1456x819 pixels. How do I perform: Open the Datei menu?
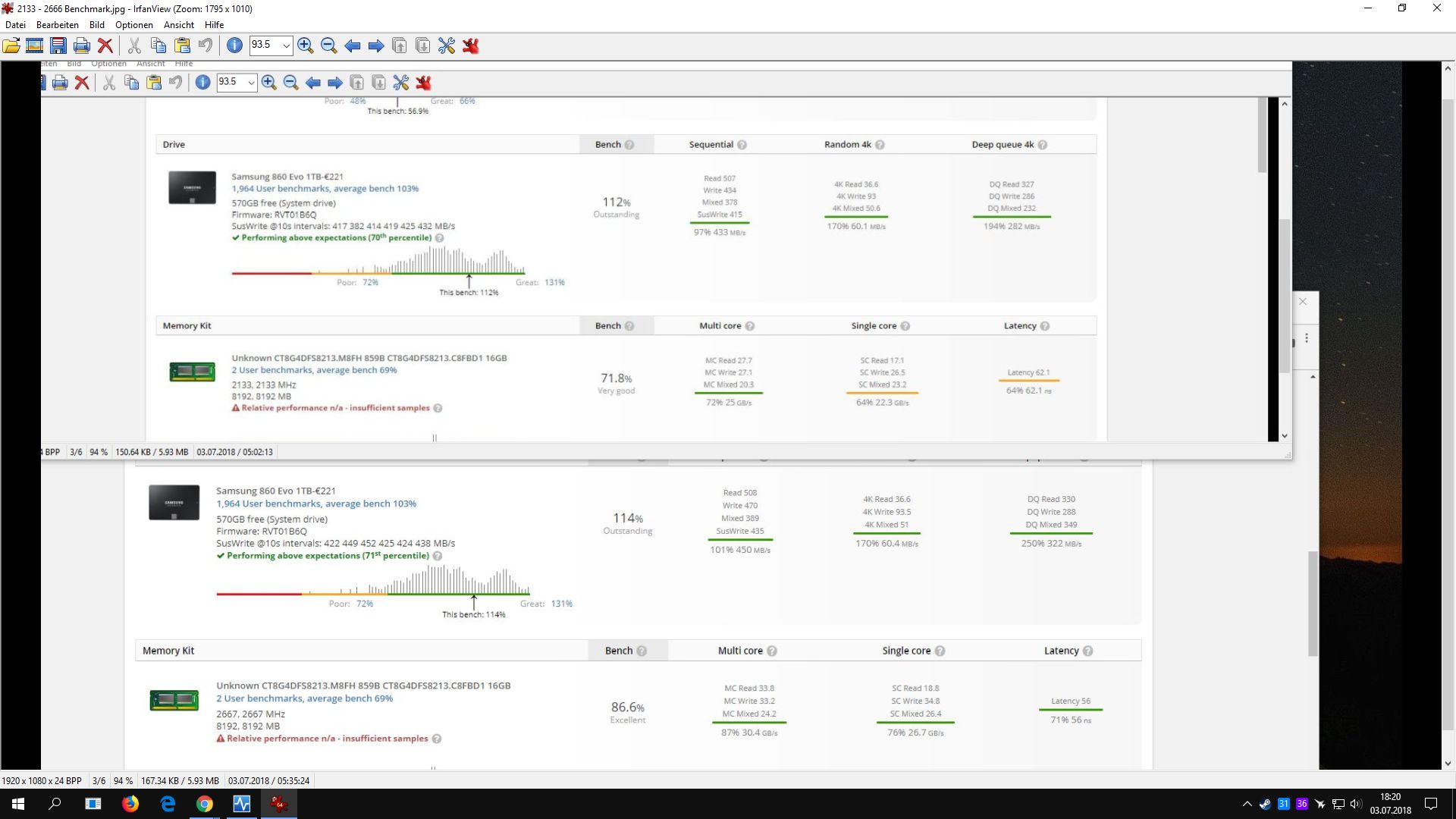(x=15, y=24)
